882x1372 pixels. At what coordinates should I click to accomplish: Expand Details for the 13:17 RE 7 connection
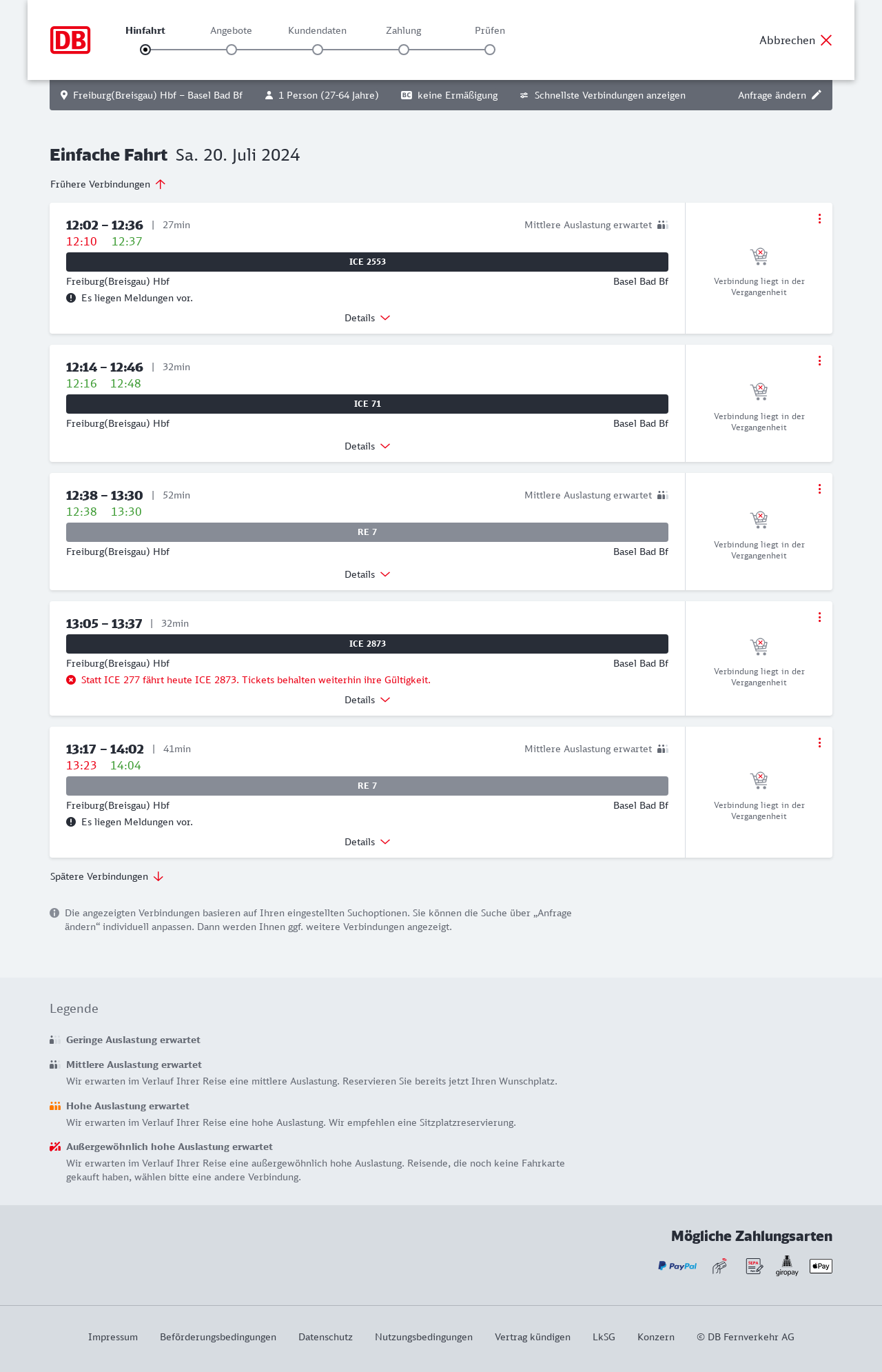367,842
